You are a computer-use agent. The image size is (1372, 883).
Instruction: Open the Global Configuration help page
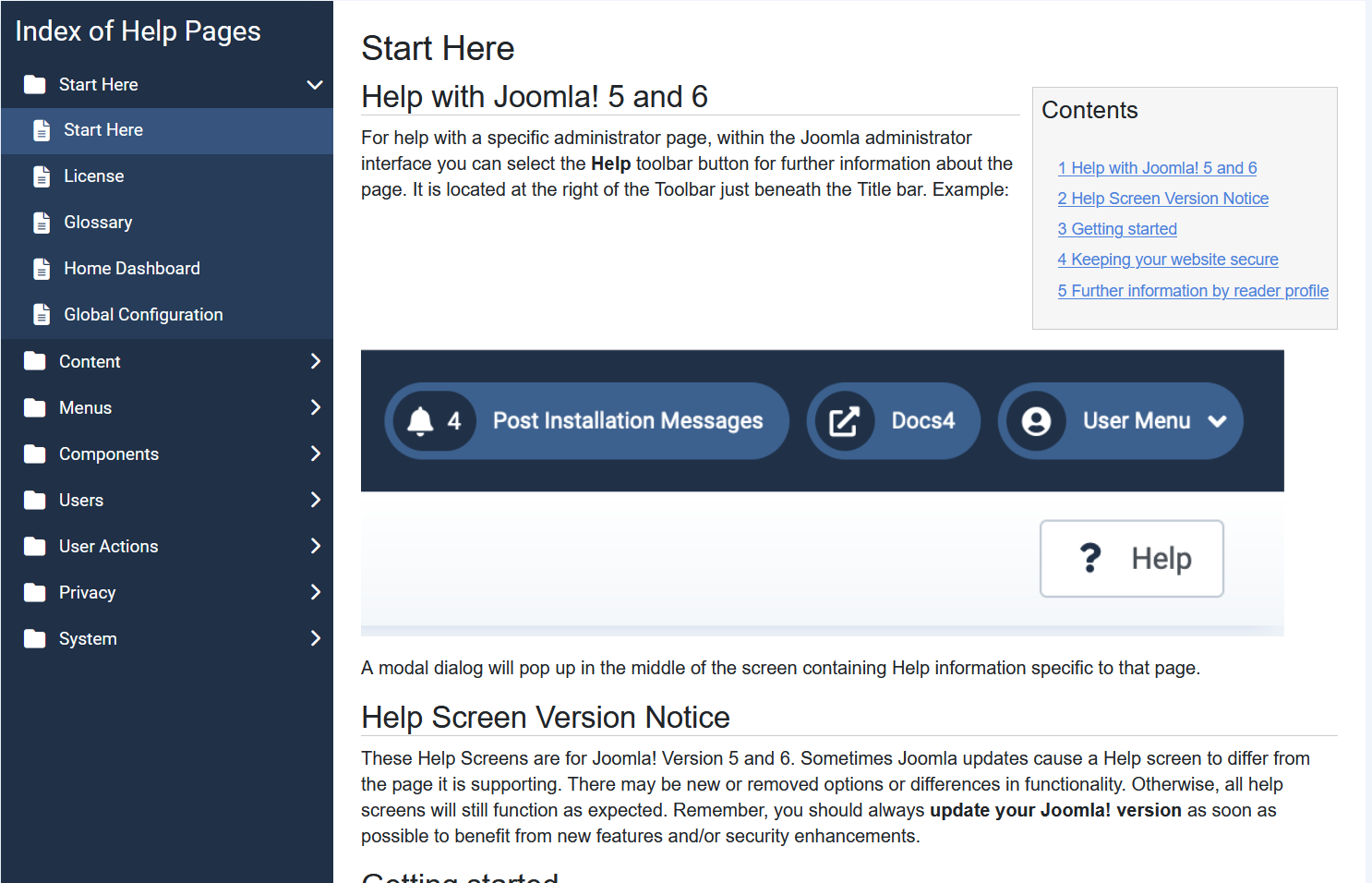167,315
